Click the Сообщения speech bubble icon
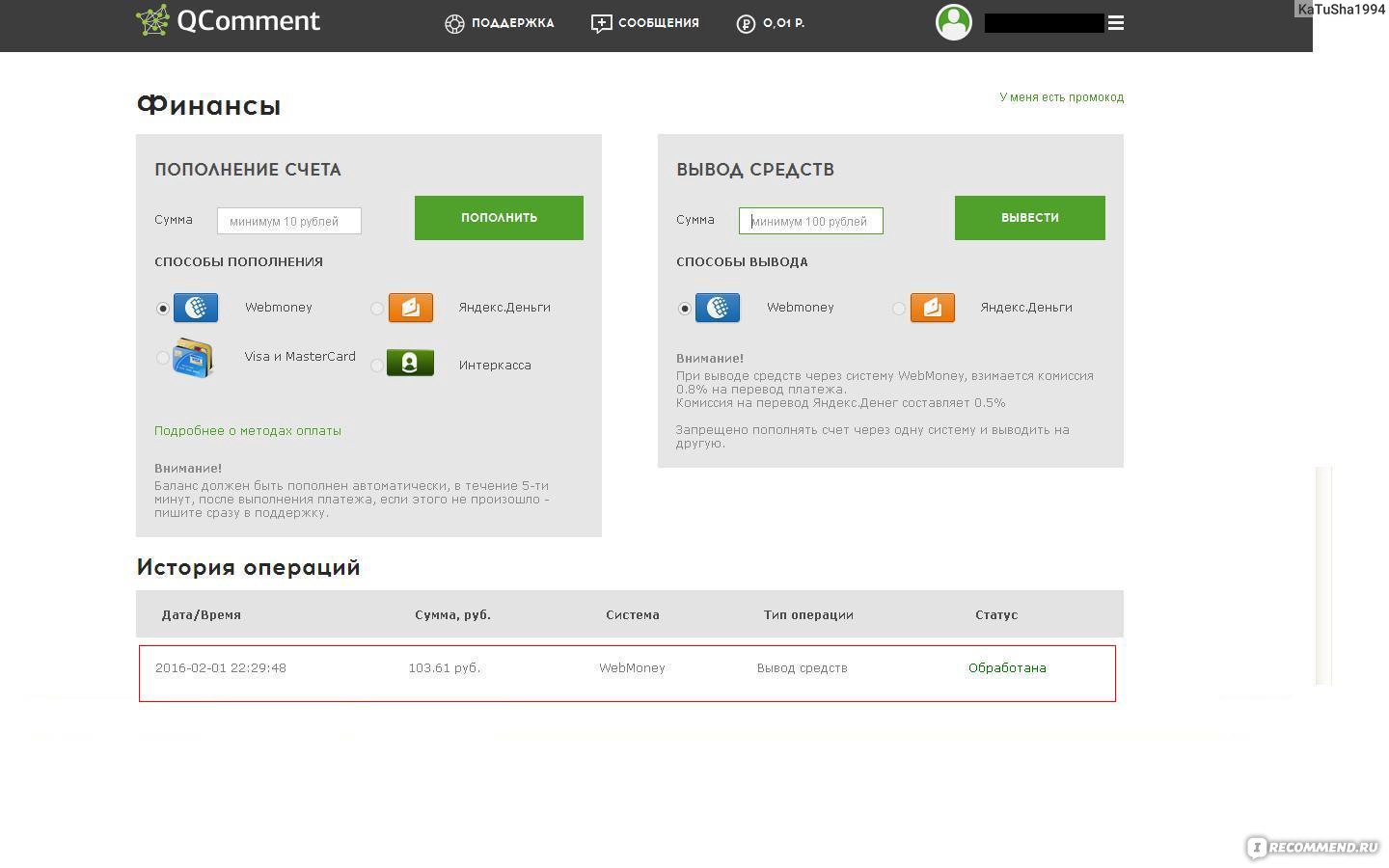 601,24
